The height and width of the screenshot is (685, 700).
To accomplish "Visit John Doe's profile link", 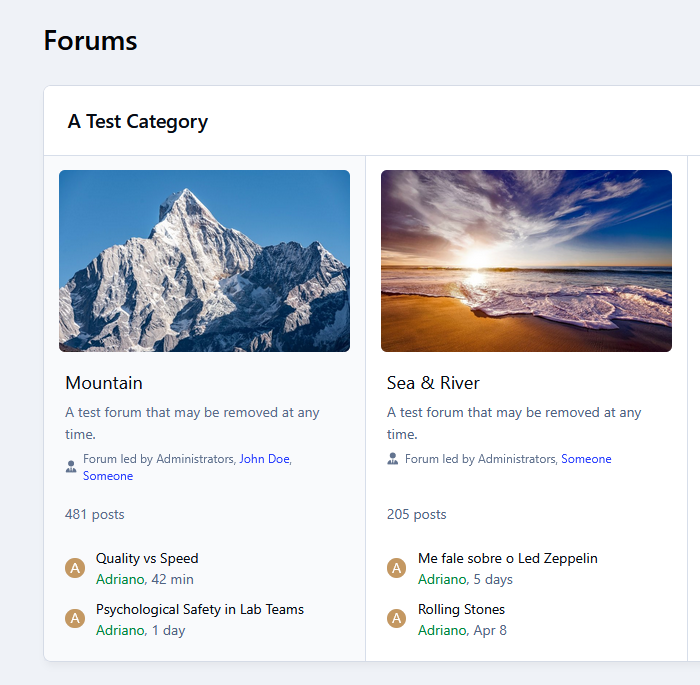I will pyautogui.click(x=264, y=459).
